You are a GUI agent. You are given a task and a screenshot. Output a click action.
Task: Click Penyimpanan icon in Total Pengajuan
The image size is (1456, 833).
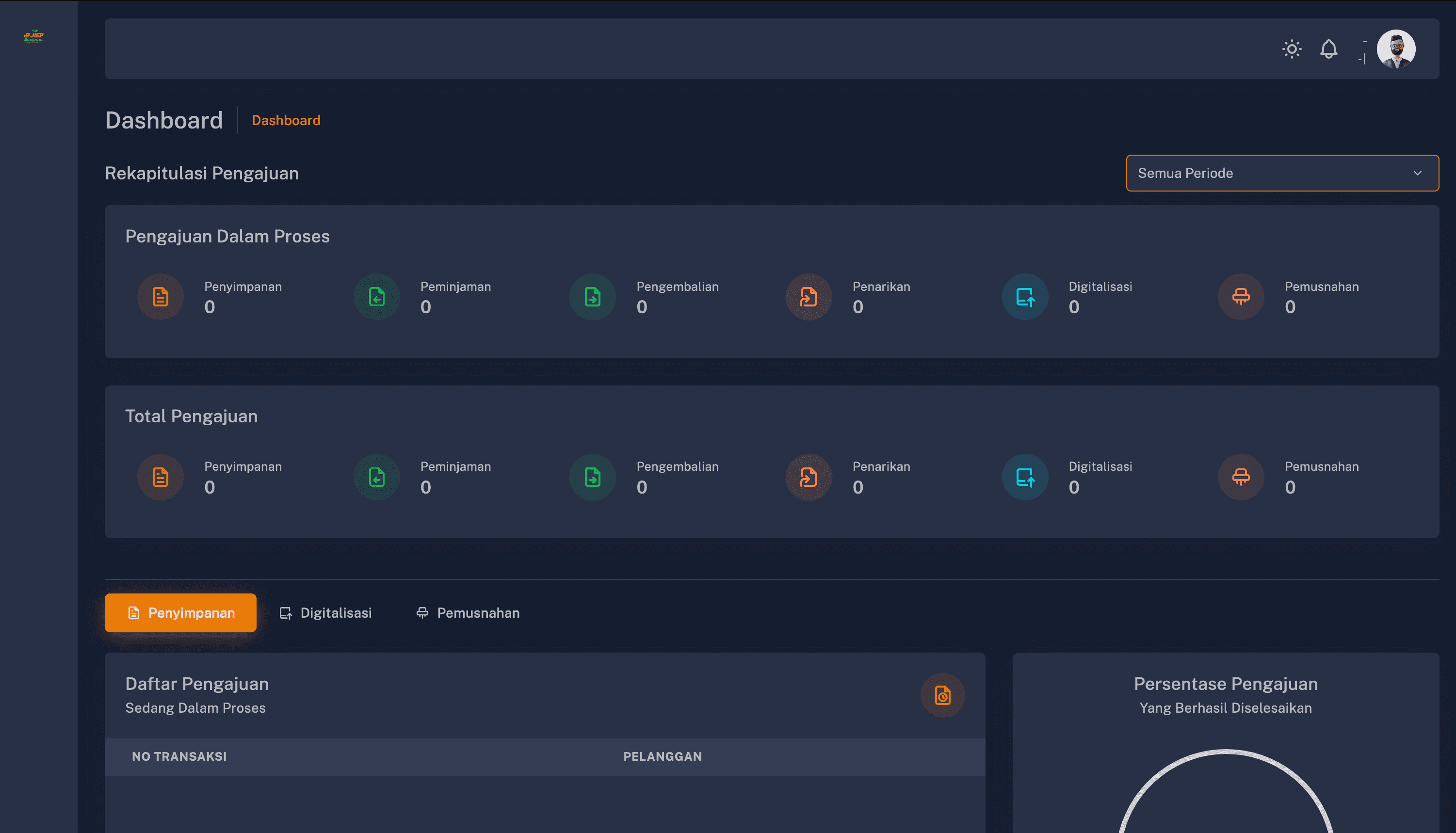tap(160, 477)
